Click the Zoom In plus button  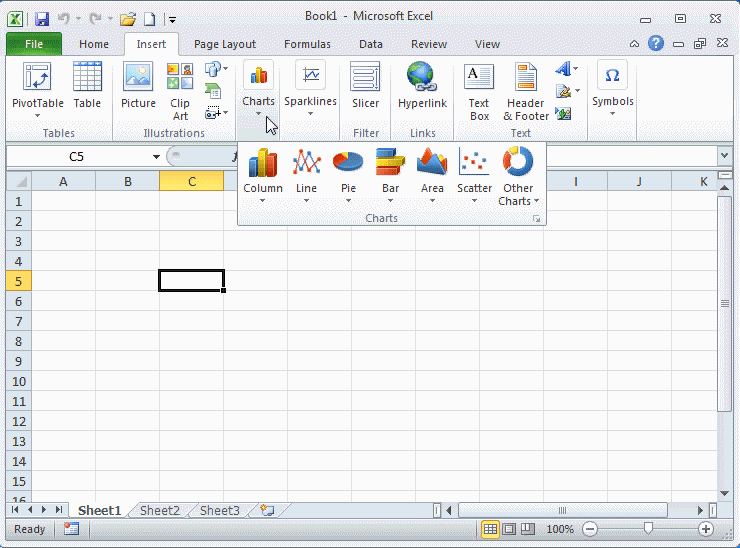pyautogui.click(x=706, y=529)
